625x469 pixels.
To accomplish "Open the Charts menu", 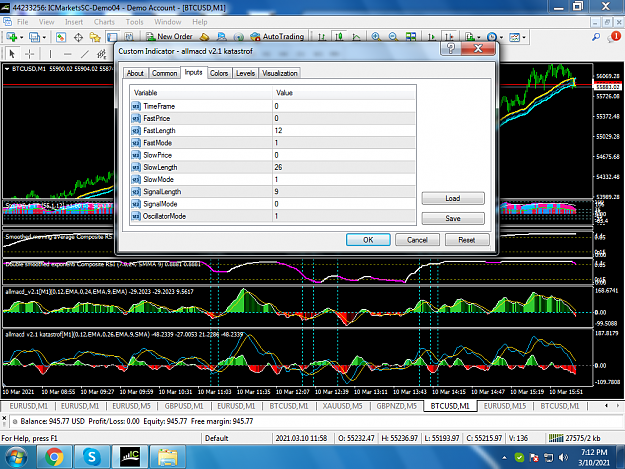I will tap(104, 22).
